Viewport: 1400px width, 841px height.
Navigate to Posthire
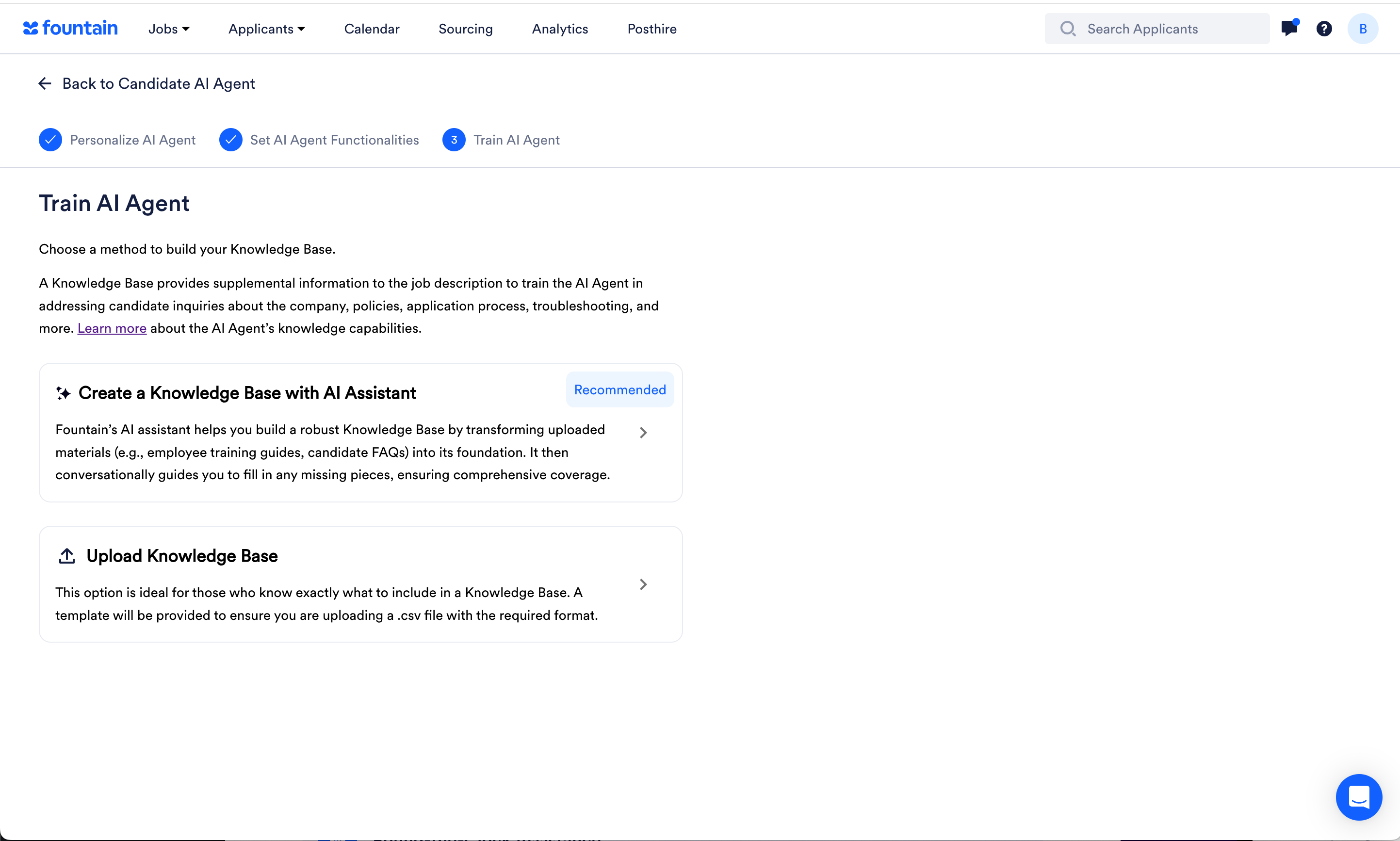(652, 29)
